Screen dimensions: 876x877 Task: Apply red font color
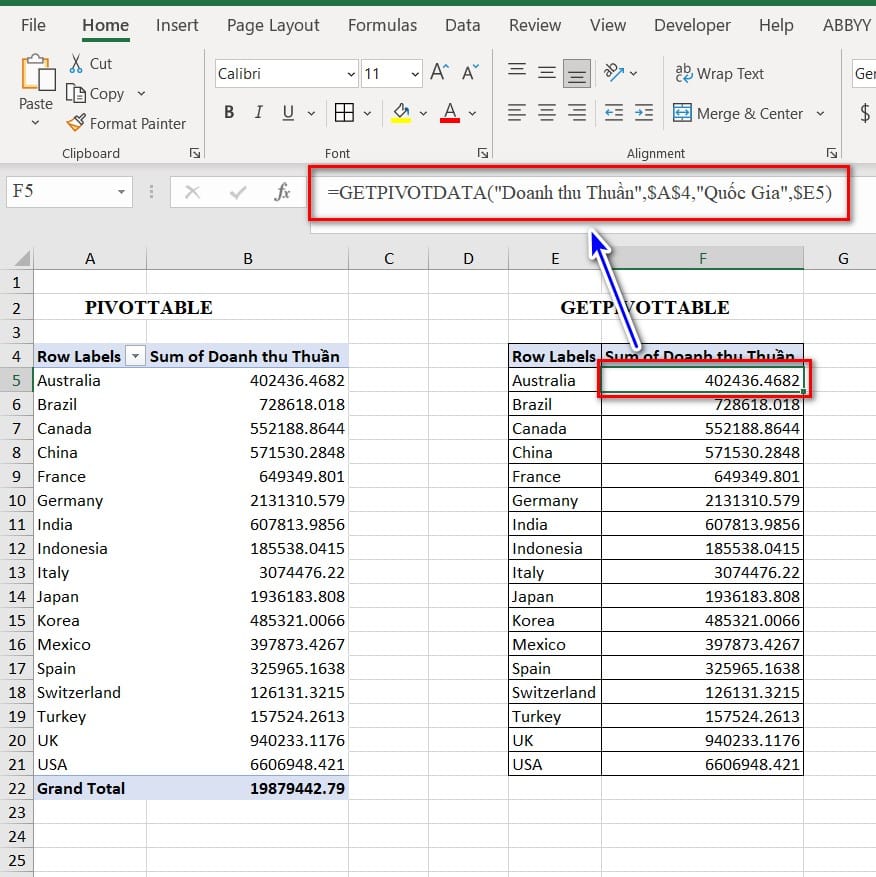450,113
